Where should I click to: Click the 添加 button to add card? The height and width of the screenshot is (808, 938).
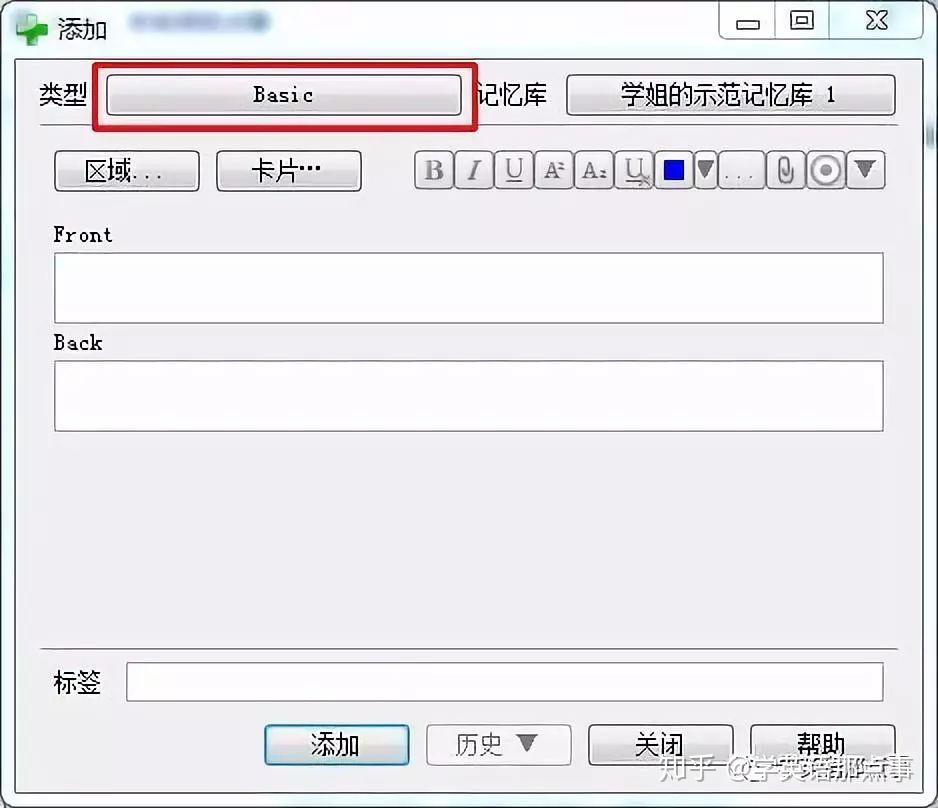[x=337, y=745]
